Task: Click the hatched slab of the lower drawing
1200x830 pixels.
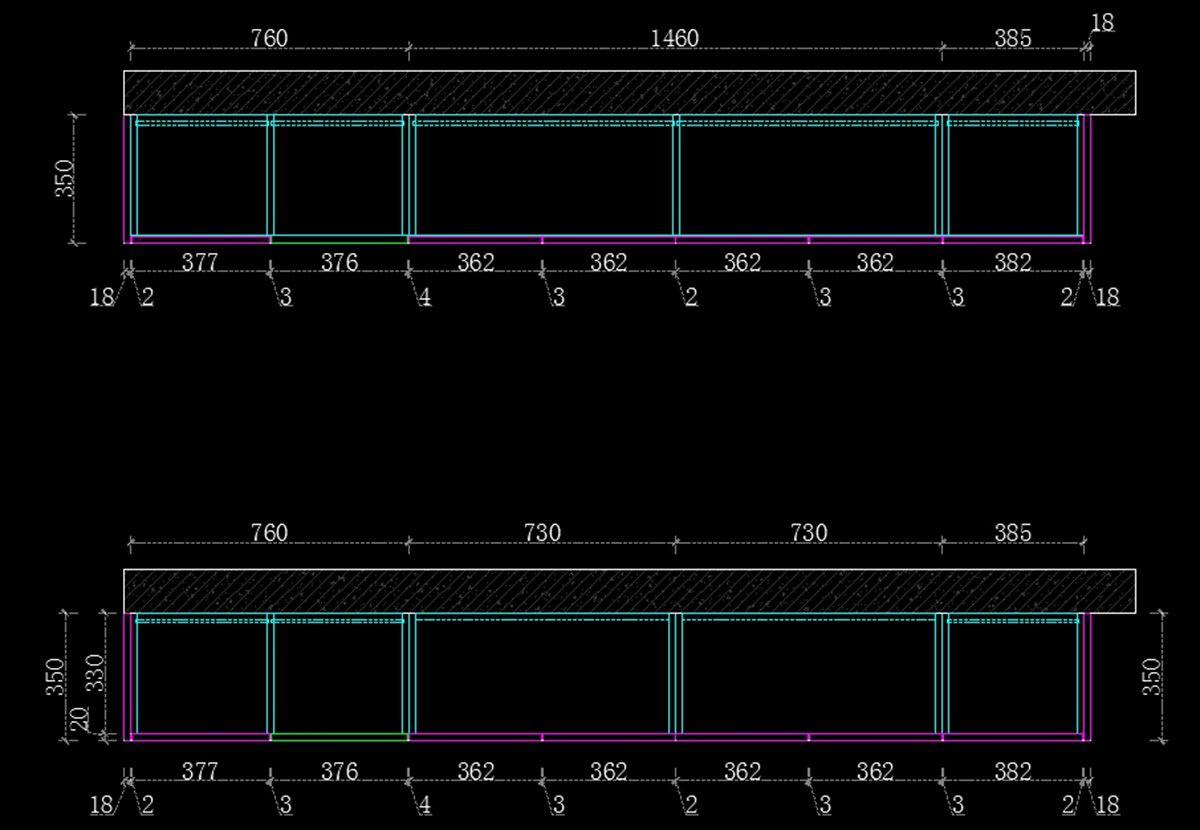Action: pyautogui.click(x=630, y=591)
